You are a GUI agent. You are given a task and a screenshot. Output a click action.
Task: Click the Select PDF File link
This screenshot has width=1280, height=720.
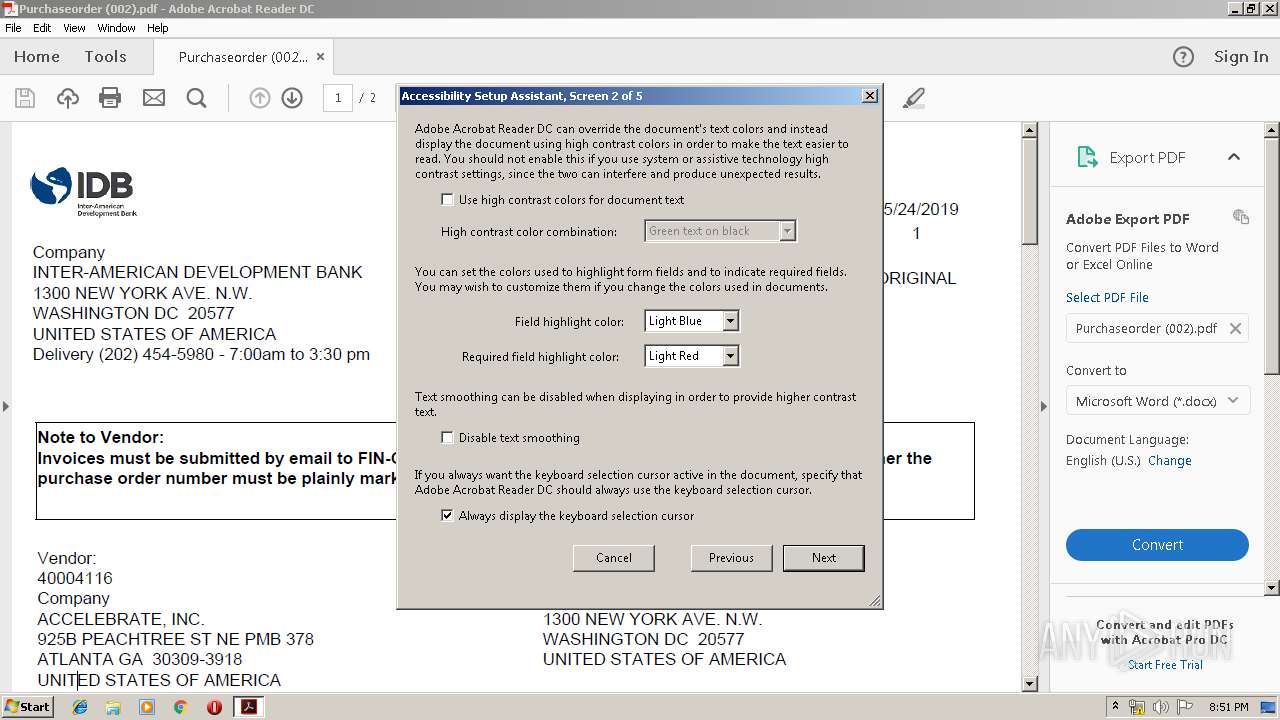(1107, 297)
